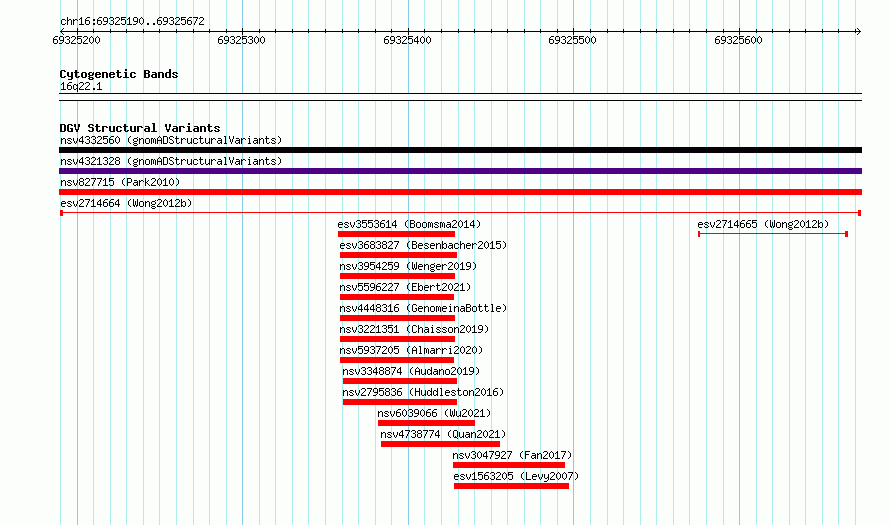This screenshot has height=525, width=890.
Task: Click the nsv4332560 gnomAD variant label
Action: coord(171,140)
